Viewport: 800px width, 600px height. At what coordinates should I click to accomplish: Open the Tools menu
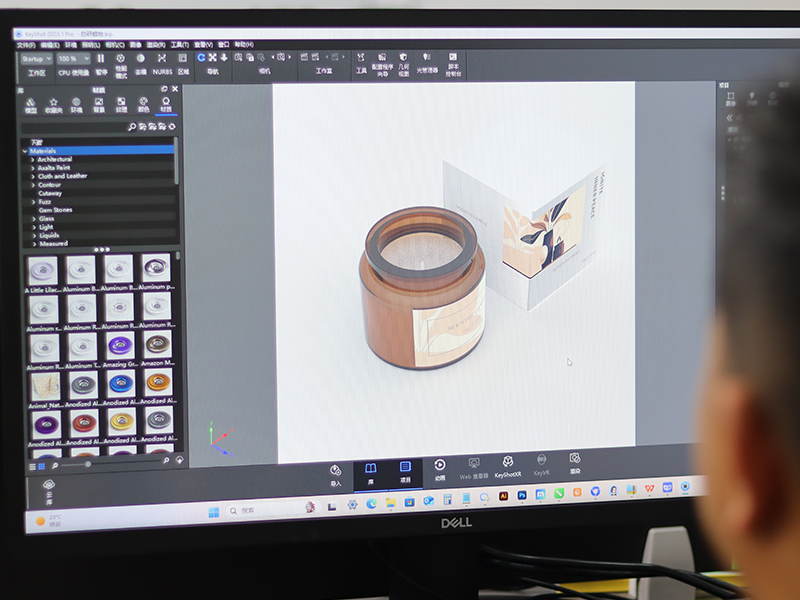180,45
